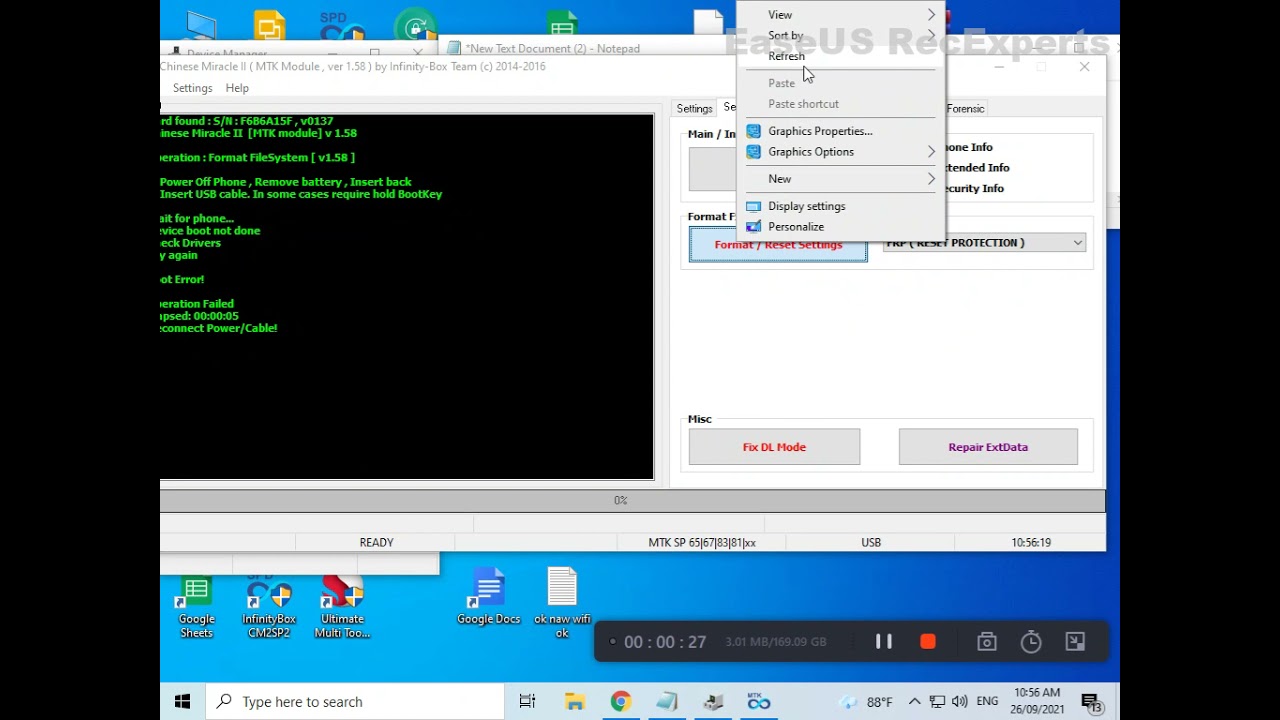Click the 10:56:19 status bar time
The image size is (1280, 720).
pyautogui.click(x=1031, y=542)
